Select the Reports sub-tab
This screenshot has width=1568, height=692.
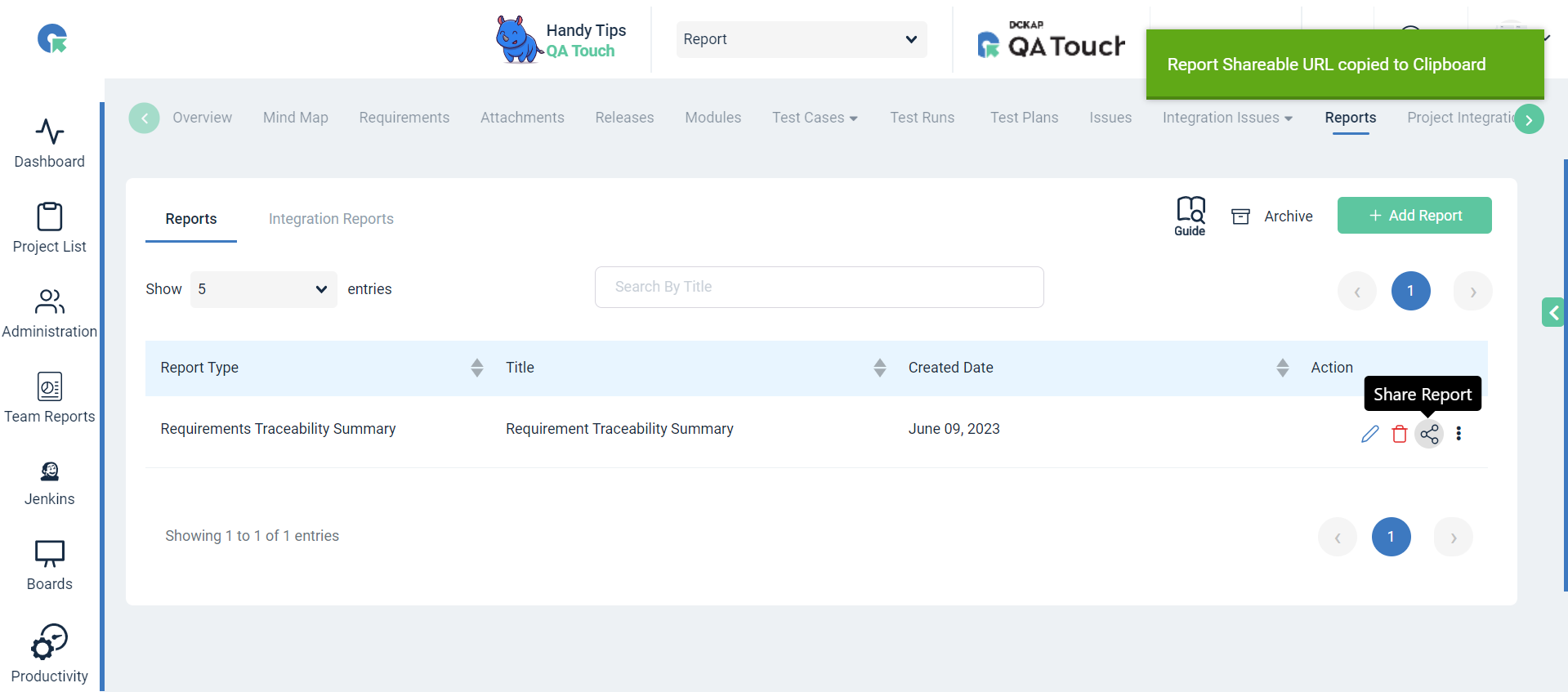(x=191, y=219)
